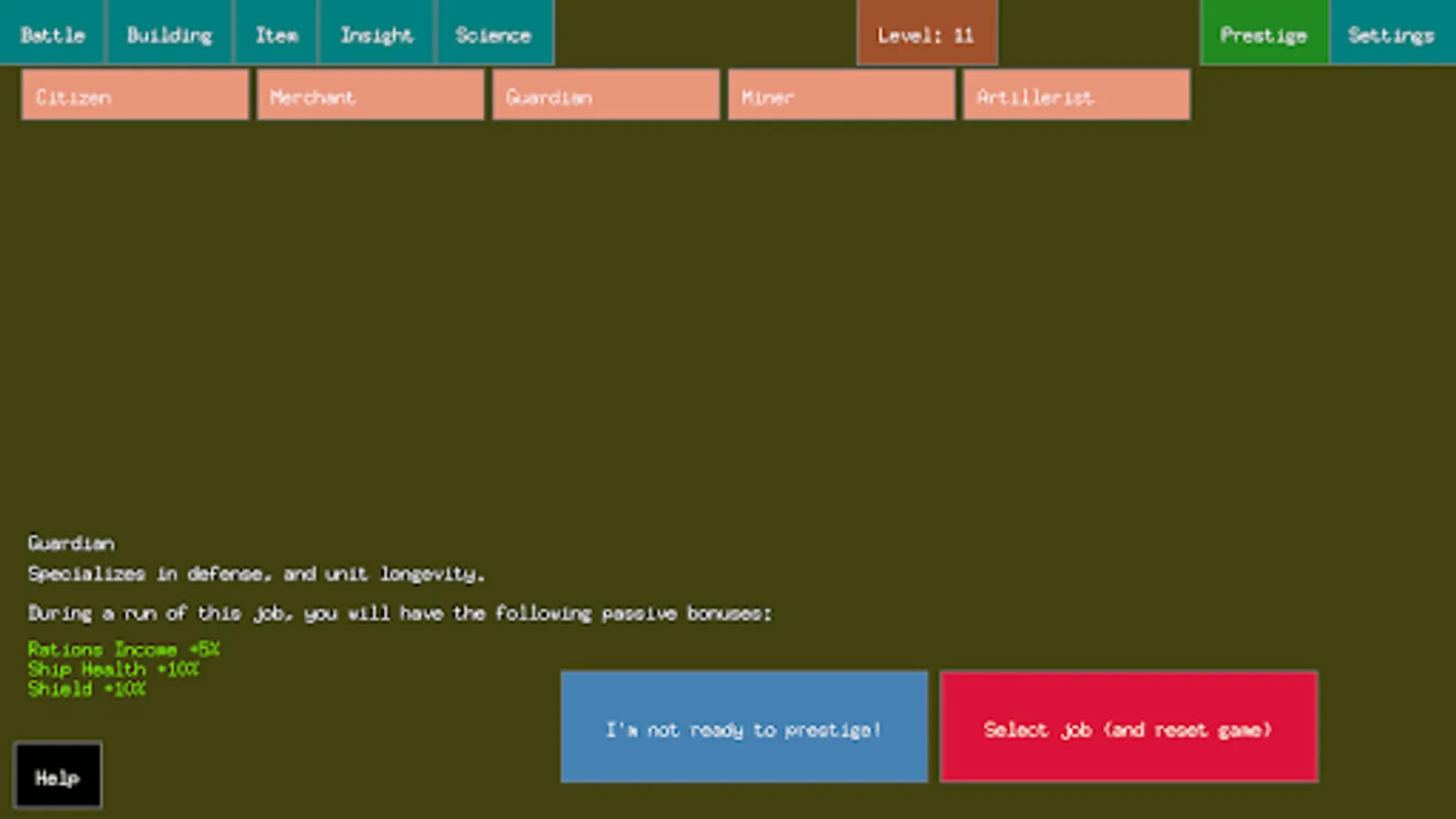
Task: Go to the Insight tab
Action: 377,33
